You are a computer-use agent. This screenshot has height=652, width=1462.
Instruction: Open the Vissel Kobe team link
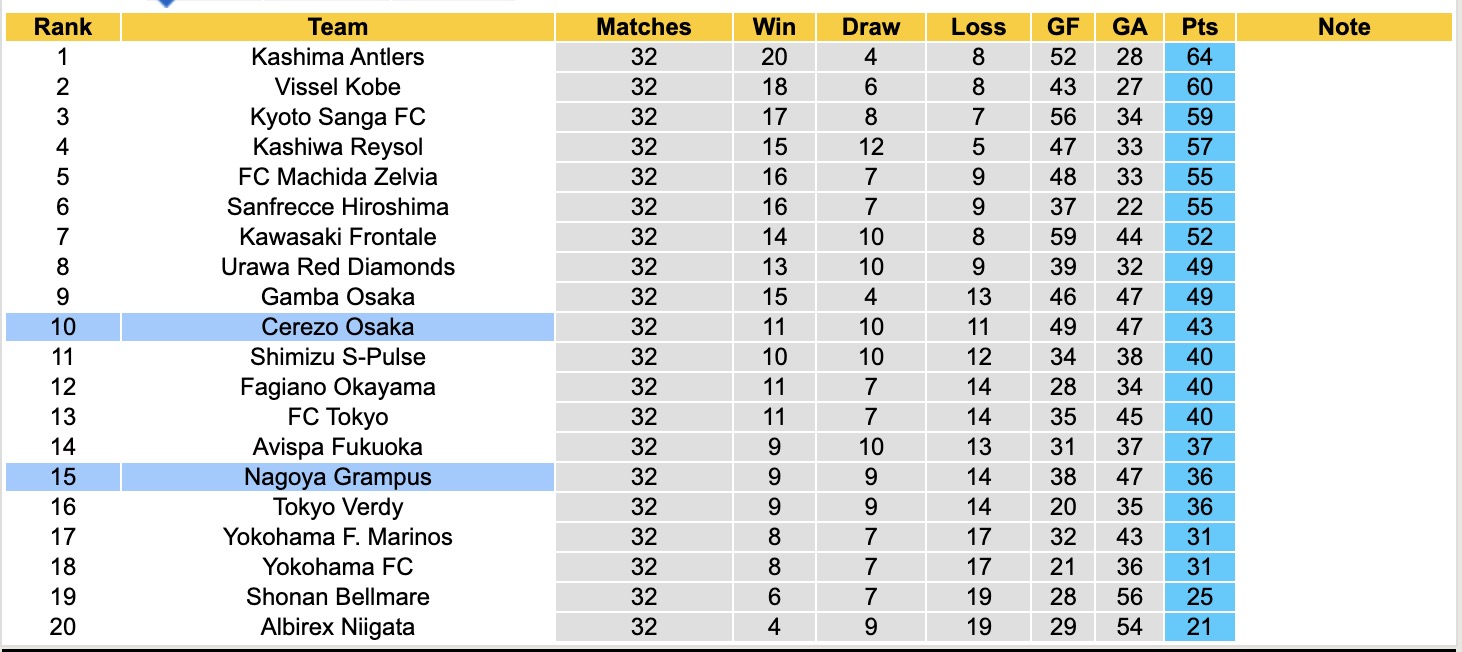pyautogui.click(x=338, y=87)
